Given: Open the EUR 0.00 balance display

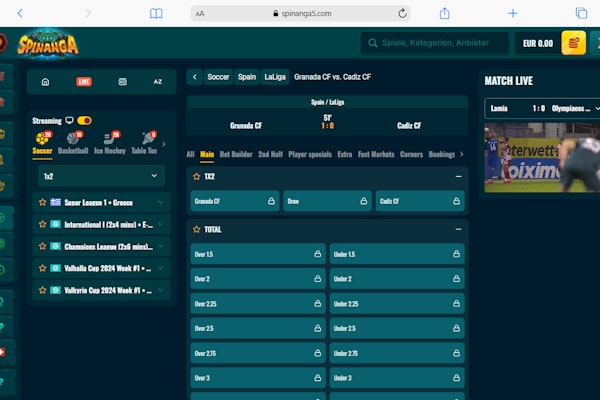Looking at the screenshot, I should pos(538,43).
